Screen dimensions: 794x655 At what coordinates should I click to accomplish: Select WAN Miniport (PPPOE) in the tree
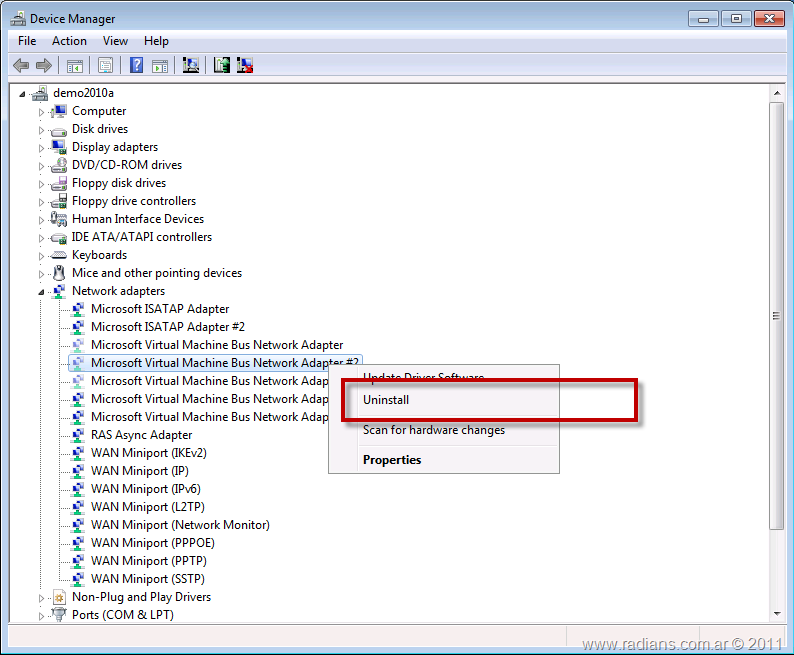152,543
